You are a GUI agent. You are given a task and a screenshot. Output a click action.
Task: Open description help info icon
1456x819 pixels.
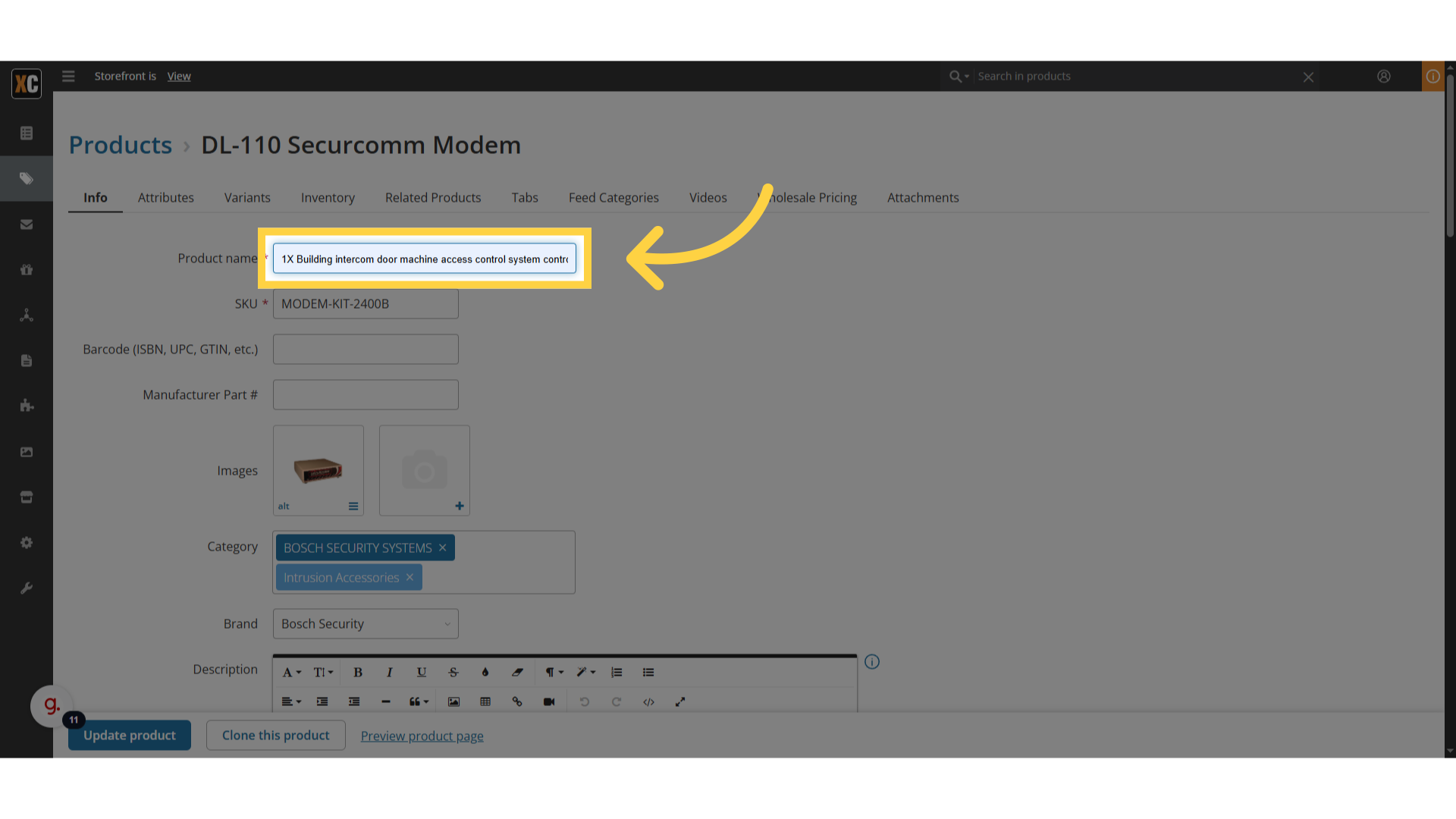pos(872,662)
